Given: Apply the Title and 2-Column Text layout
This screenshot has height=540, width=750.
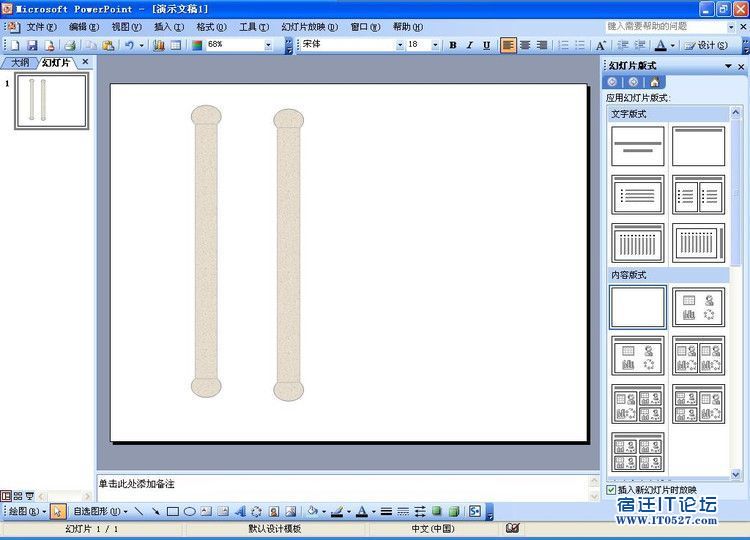Looking at the screenshot, I should [x=698, y=194].
